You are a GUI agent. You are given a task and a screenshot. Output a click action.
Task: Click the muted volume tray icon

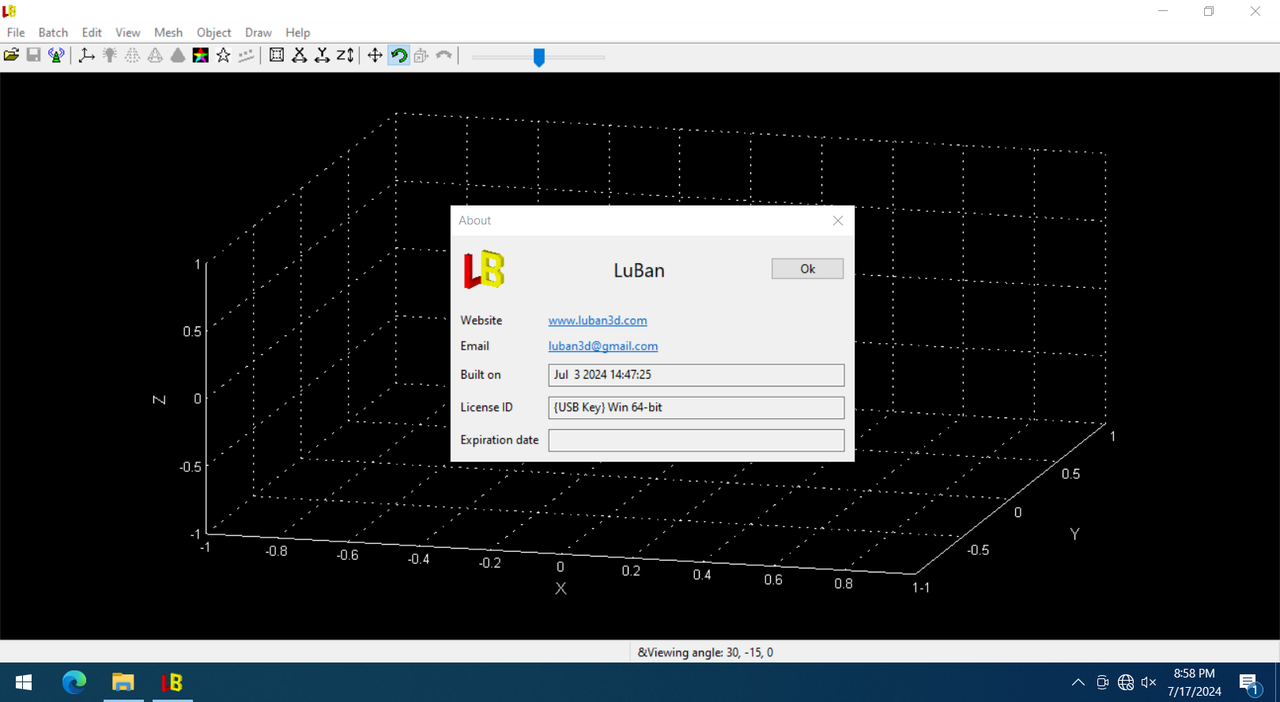coord(1149,682)
